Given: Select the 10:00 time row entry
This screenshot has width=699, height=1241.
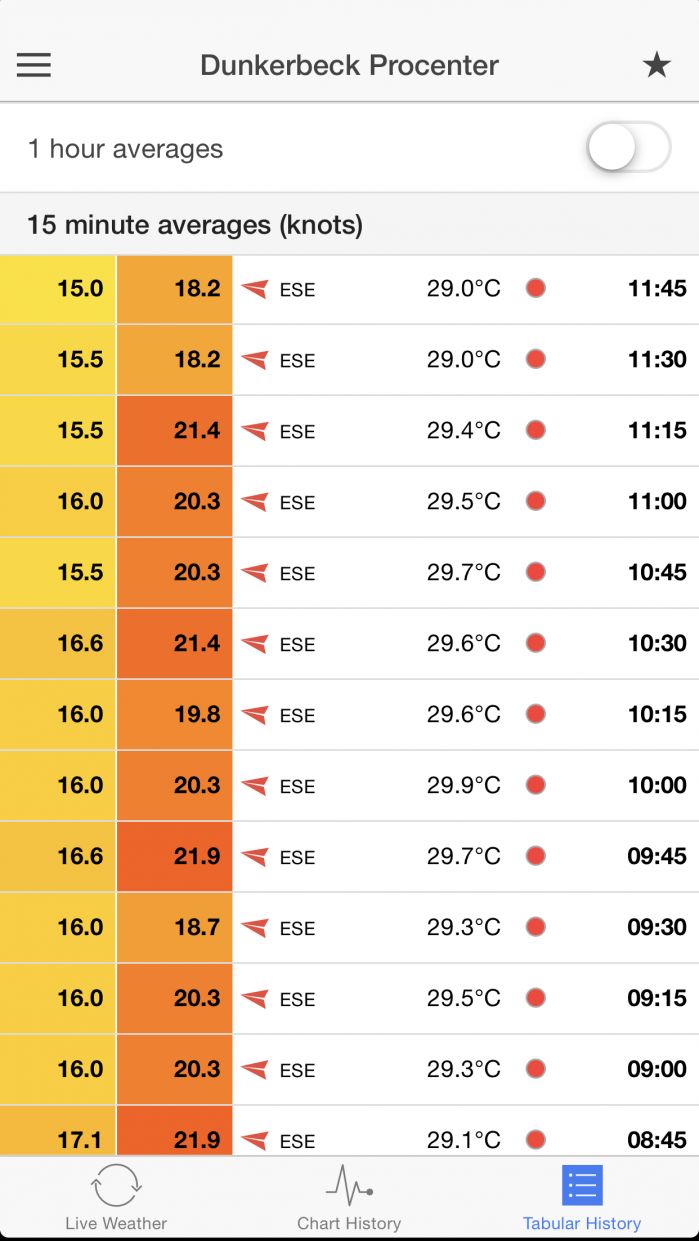Looking at the screenshot, I should pos(657,786).
